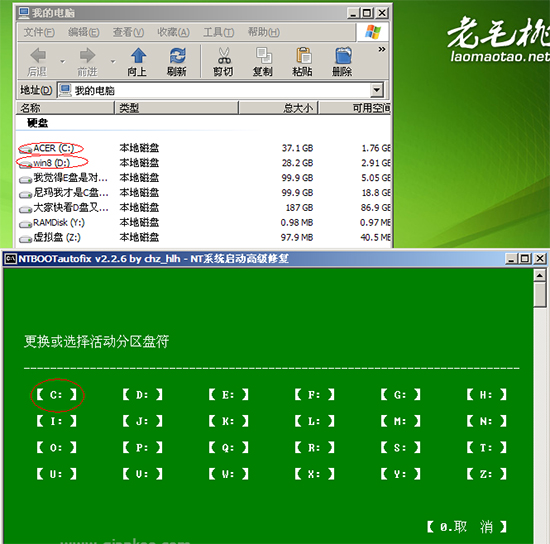Viewport: 550px width, 544px height.
Task: Open the address bar dropdown arrow
Action: pos(376,90)
